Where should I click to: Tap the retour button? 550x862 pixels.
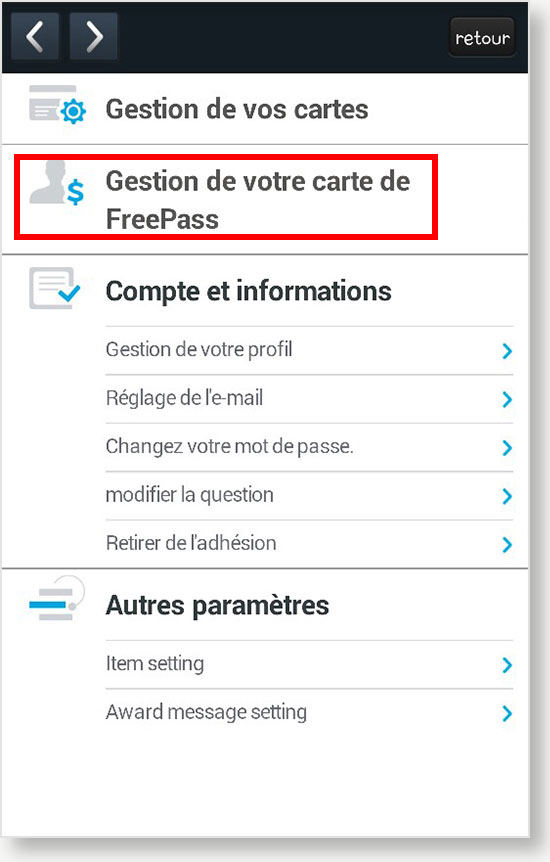482,37
